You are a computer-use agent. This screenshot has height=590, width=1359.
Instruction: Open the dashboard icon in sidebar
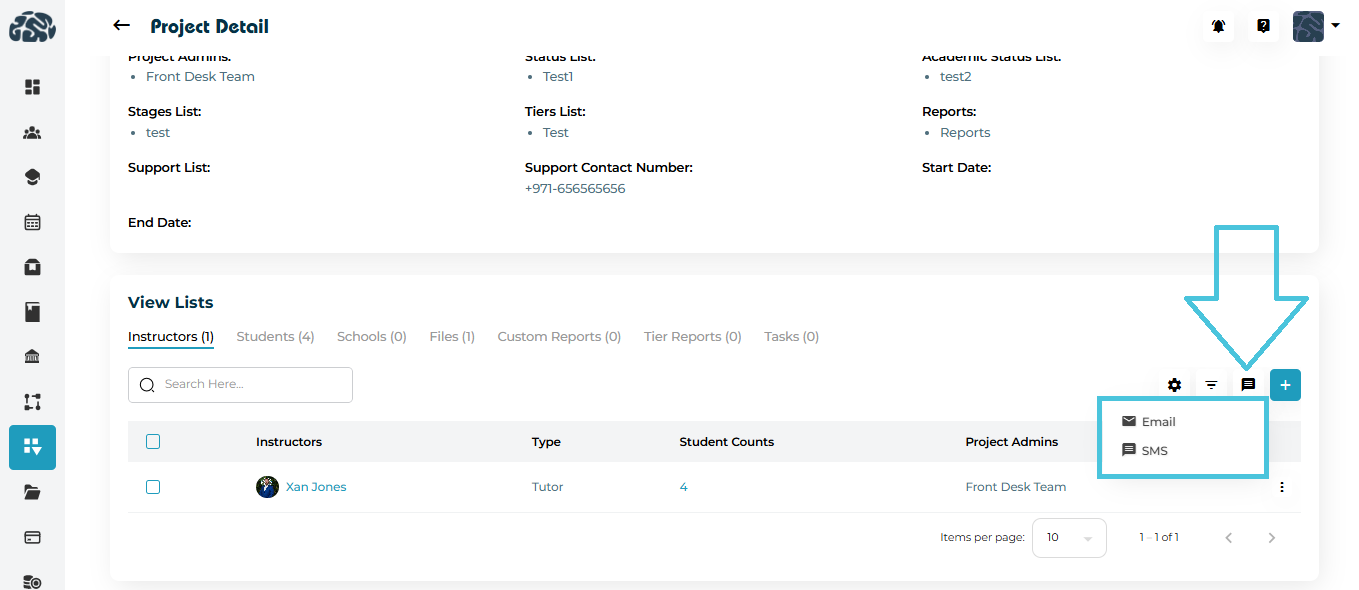coord(32,87)
